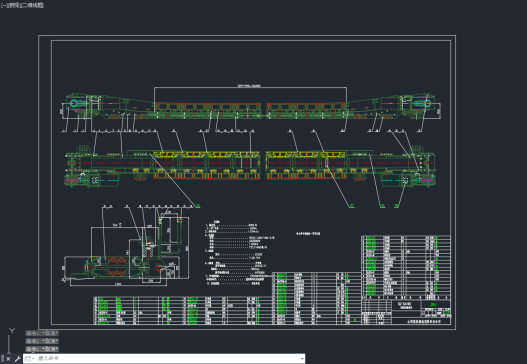This screenshot has height=364, width=527.
Task: Expand command history with the right-end arrow
Action: pos(302,359)
